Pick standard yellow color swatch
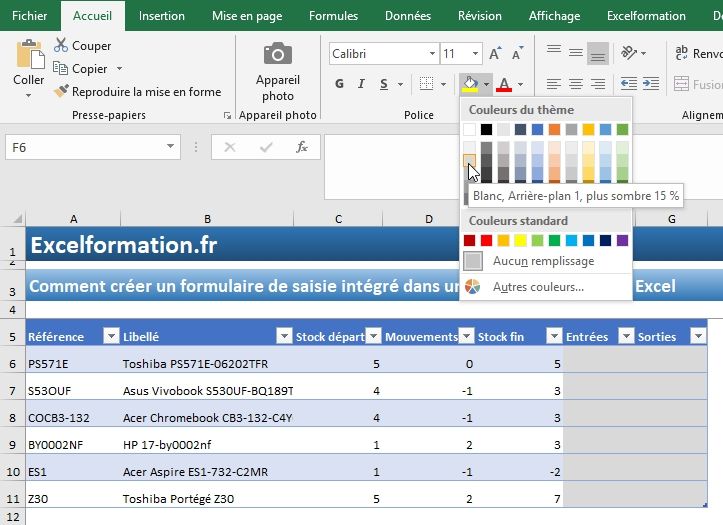Viewport: 723px width, 525px height. [521, 240]
